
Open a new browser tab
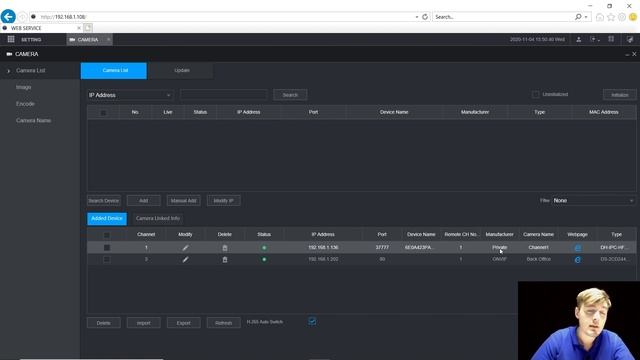pyautogui.click(x=88, y=28)
